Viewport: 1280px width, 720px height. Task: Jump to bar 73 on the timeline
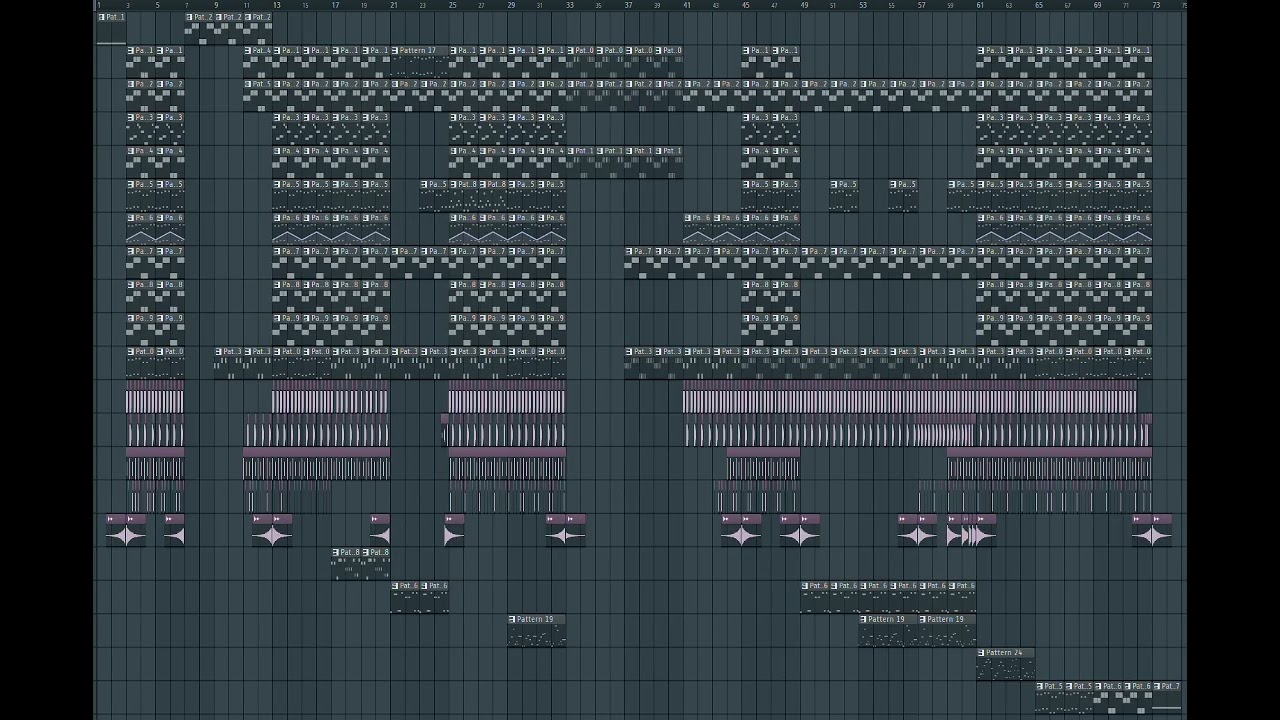[x=1156, y=5]
